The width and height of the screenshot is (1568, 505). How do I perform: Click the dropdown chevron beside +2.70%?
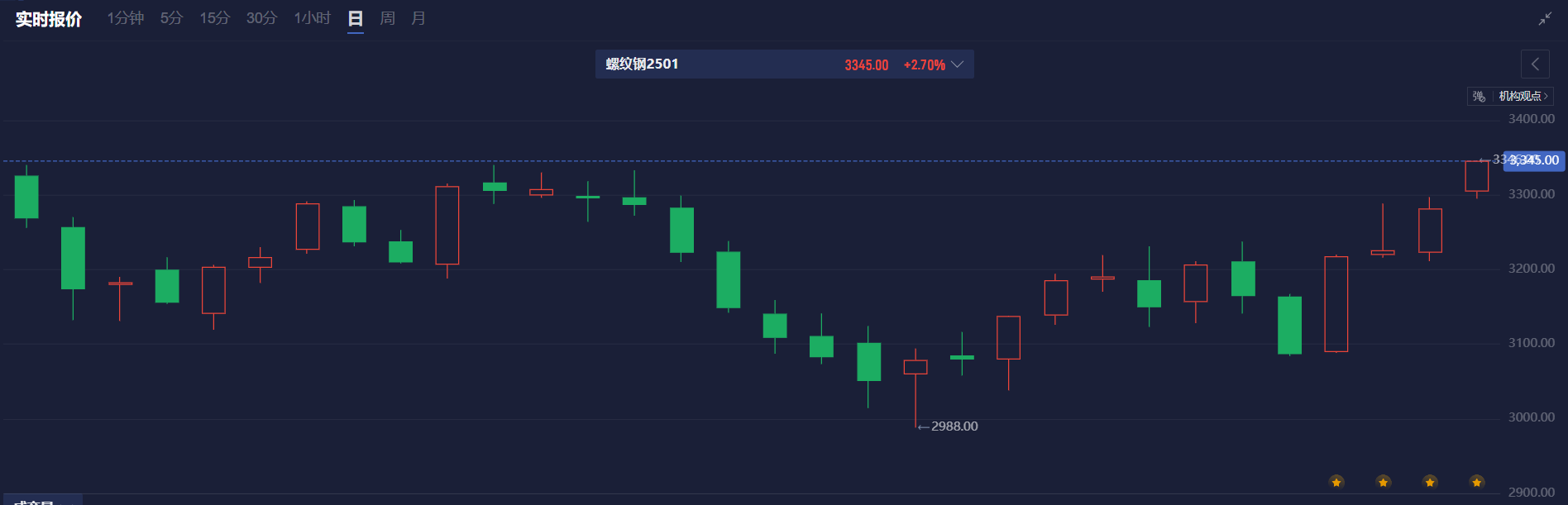coord(958,64)
